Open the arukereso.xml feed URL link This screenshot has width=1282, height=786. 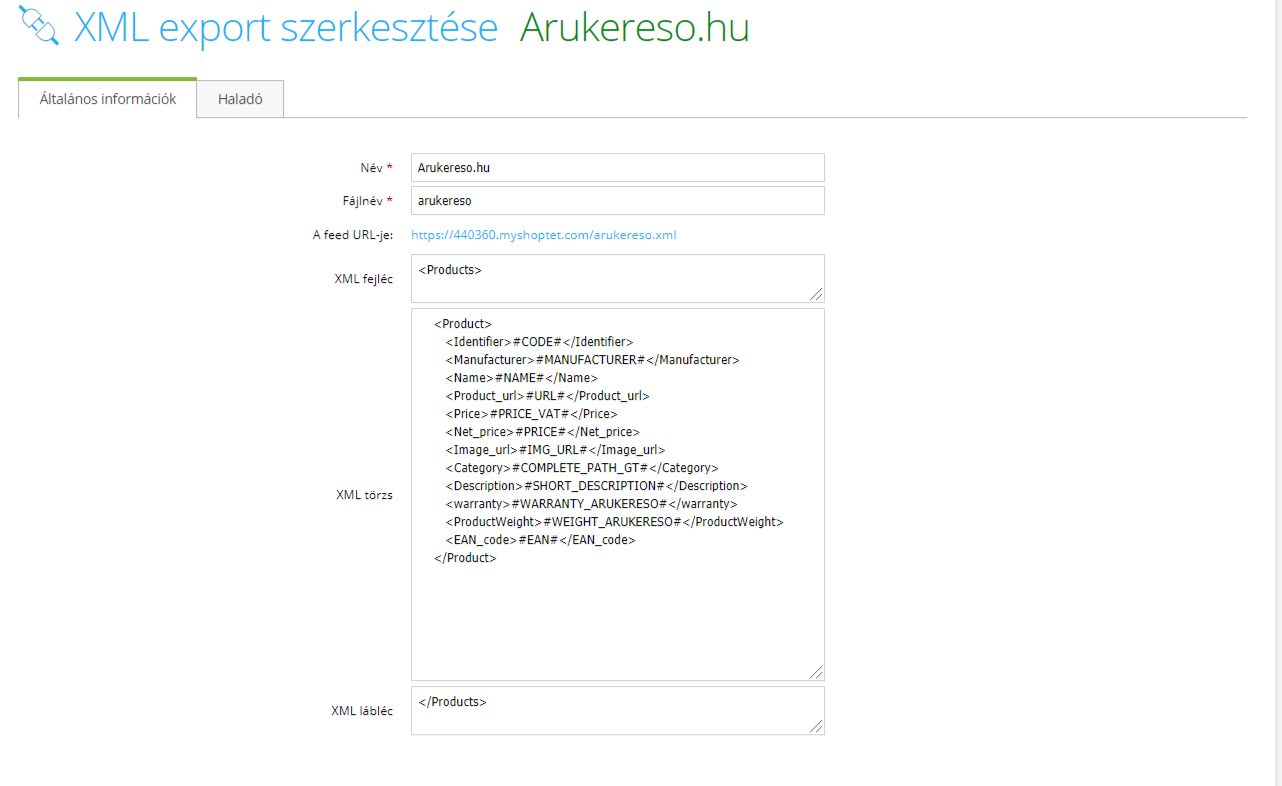pos(544,236)
